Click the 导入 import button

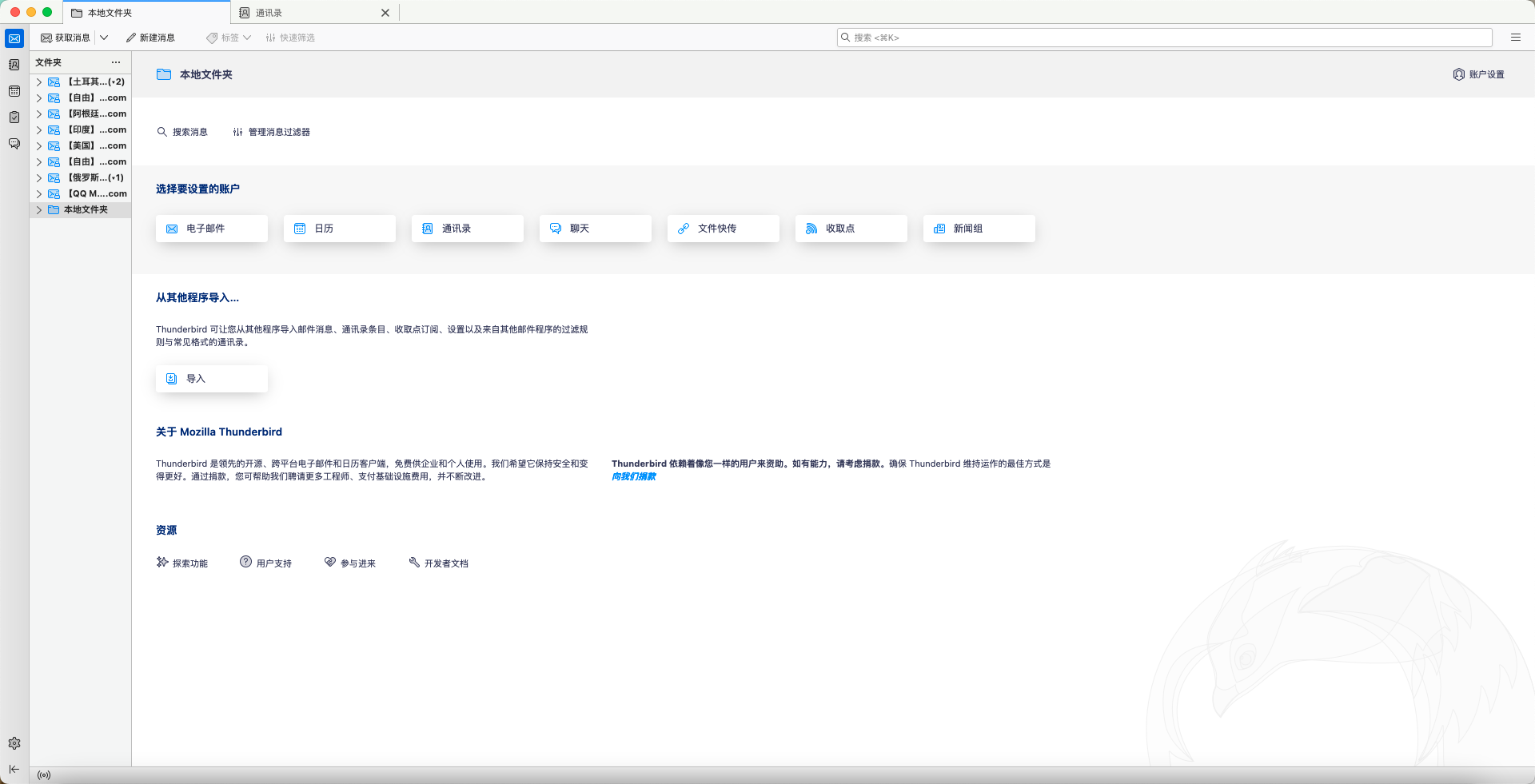(x=211, y=379)
